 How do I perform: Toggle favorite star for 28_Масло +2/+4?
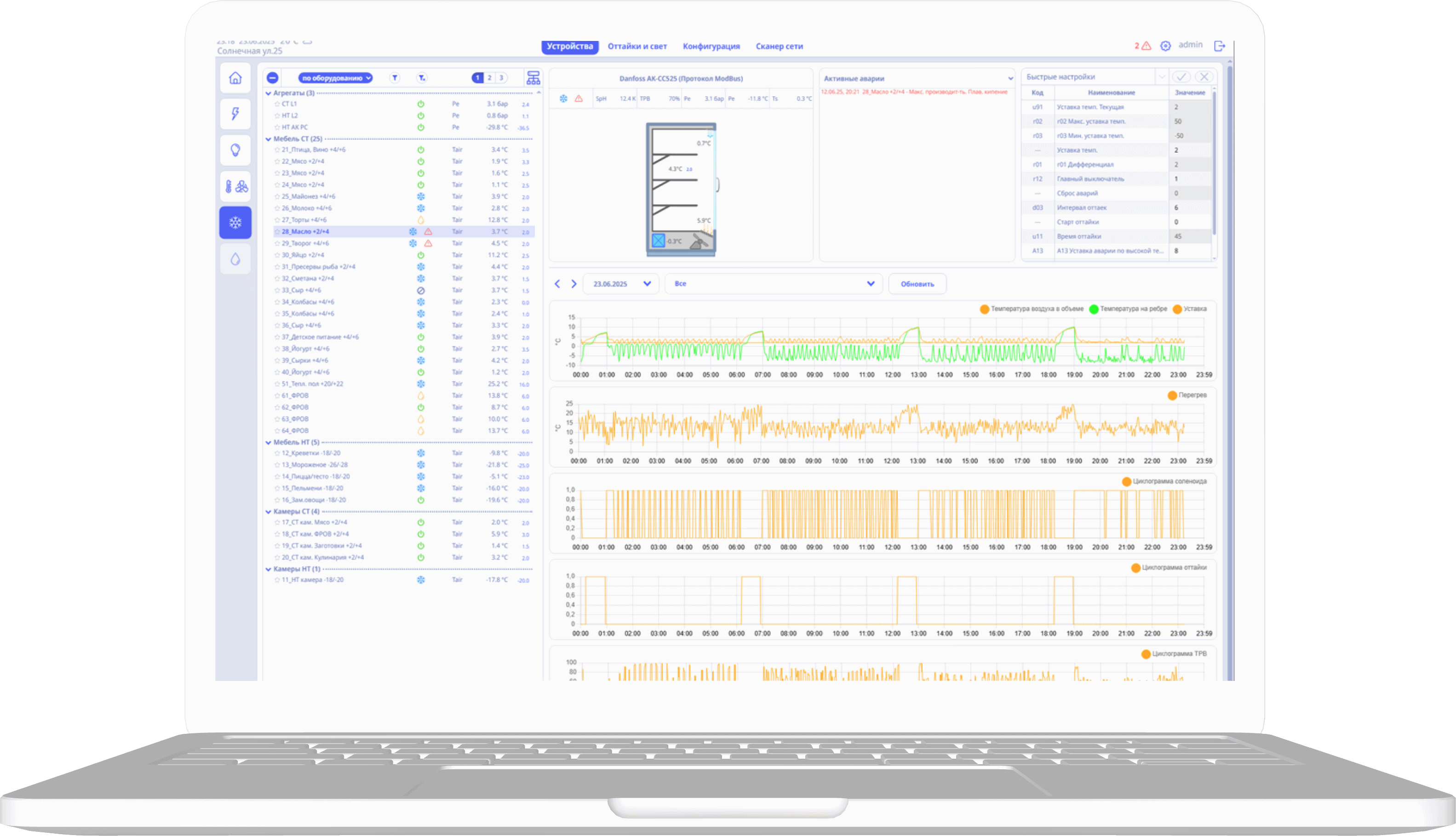click(x=277, y=232)
